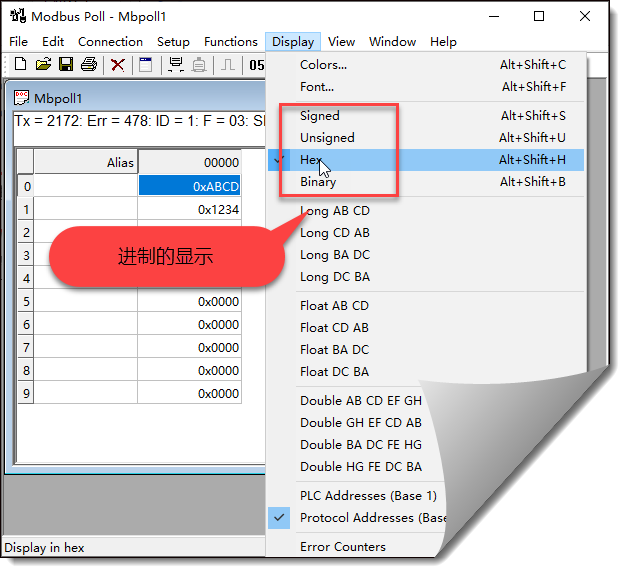
Task: Enable PLC Addresses (Base 1)
Action: tap(368, 496)
